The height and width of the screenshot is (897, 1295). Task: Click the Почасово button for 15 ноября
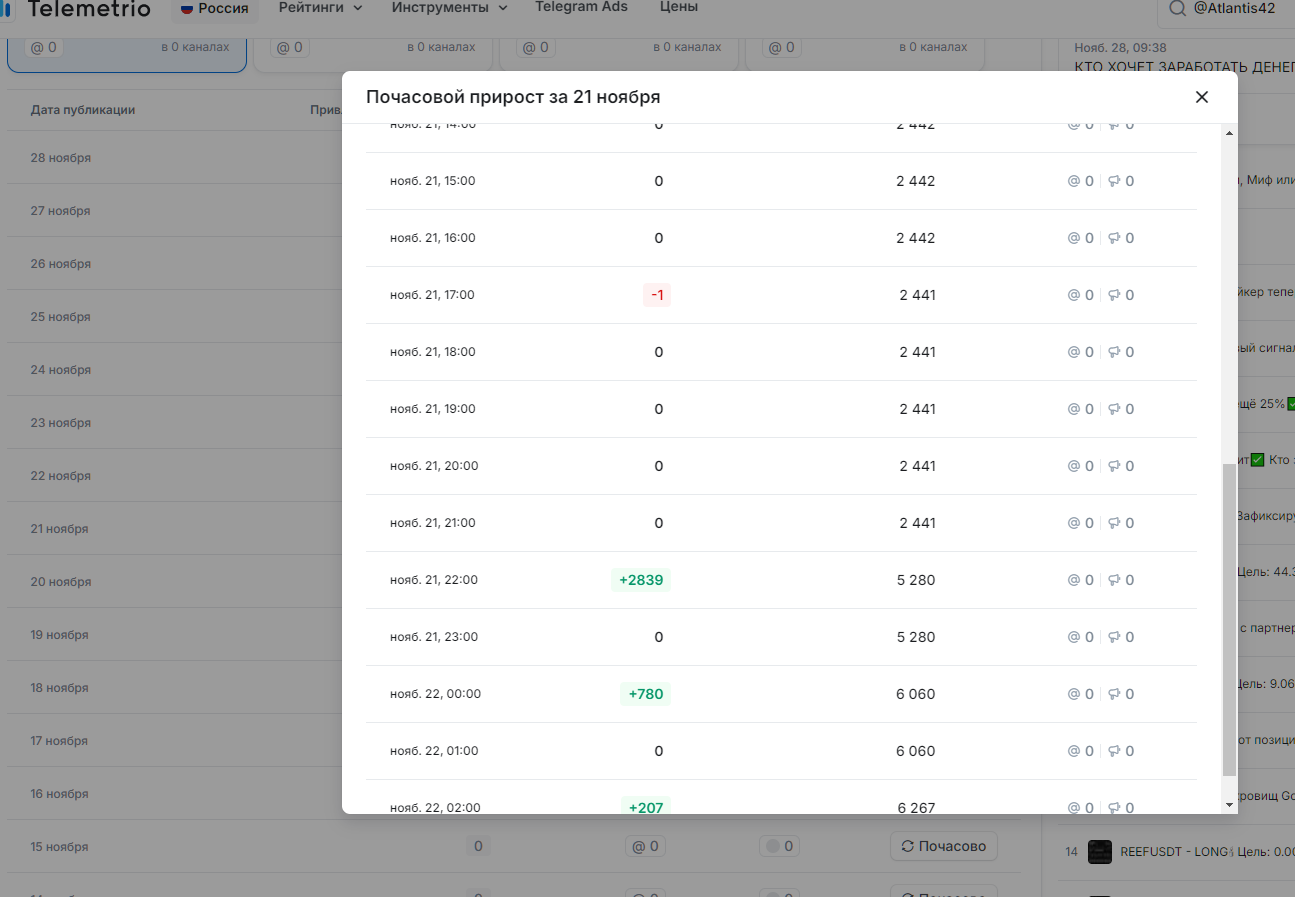click(x=943, y=846)
